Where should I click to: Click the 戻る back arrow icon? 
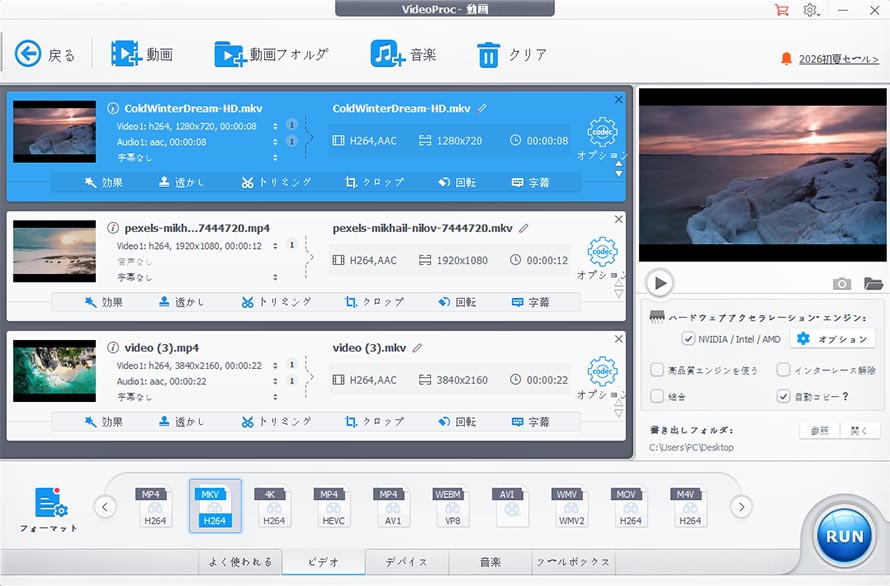click(x=28, y=54)
